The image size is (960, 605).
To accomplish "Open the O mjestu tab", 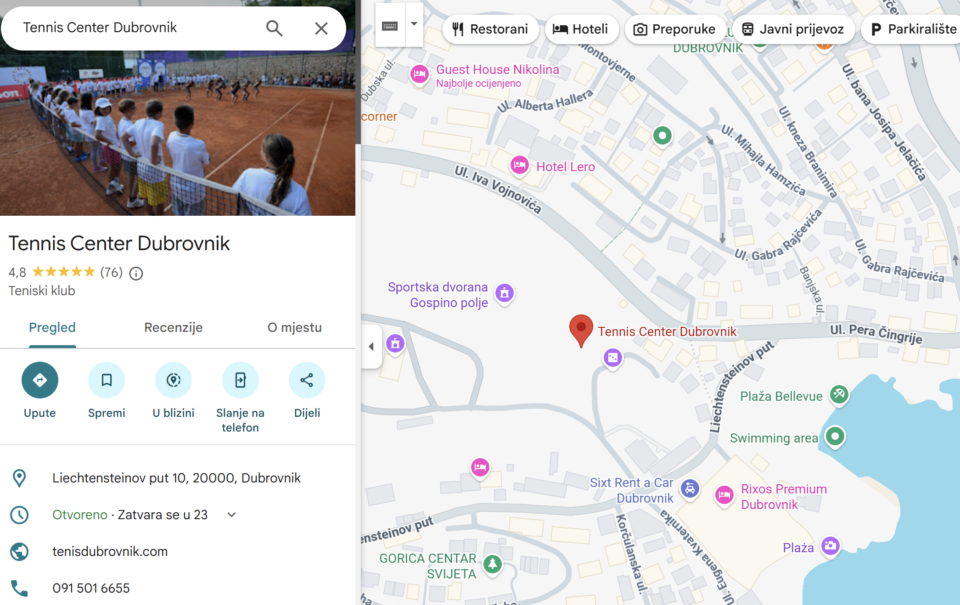I will pyautogui.click(x=294, y=327).
